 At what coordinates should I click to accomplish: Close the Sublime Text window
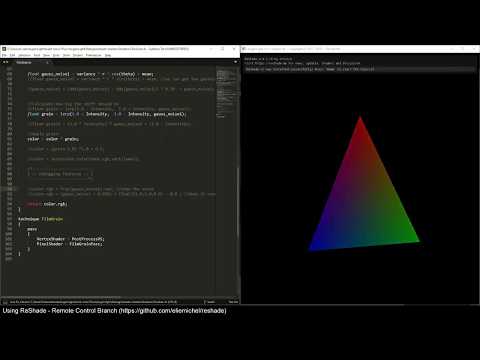click(234, 49)
